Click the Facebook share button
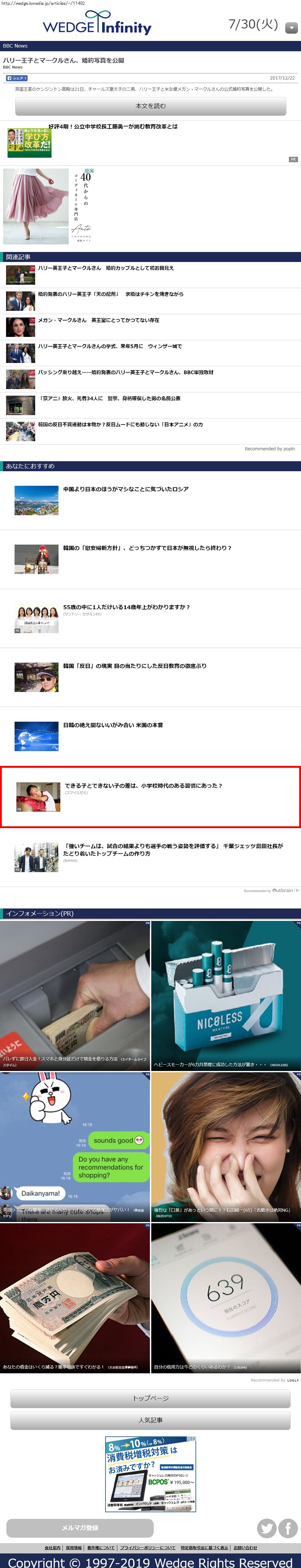301x1568 pixels. click(16, 78)
